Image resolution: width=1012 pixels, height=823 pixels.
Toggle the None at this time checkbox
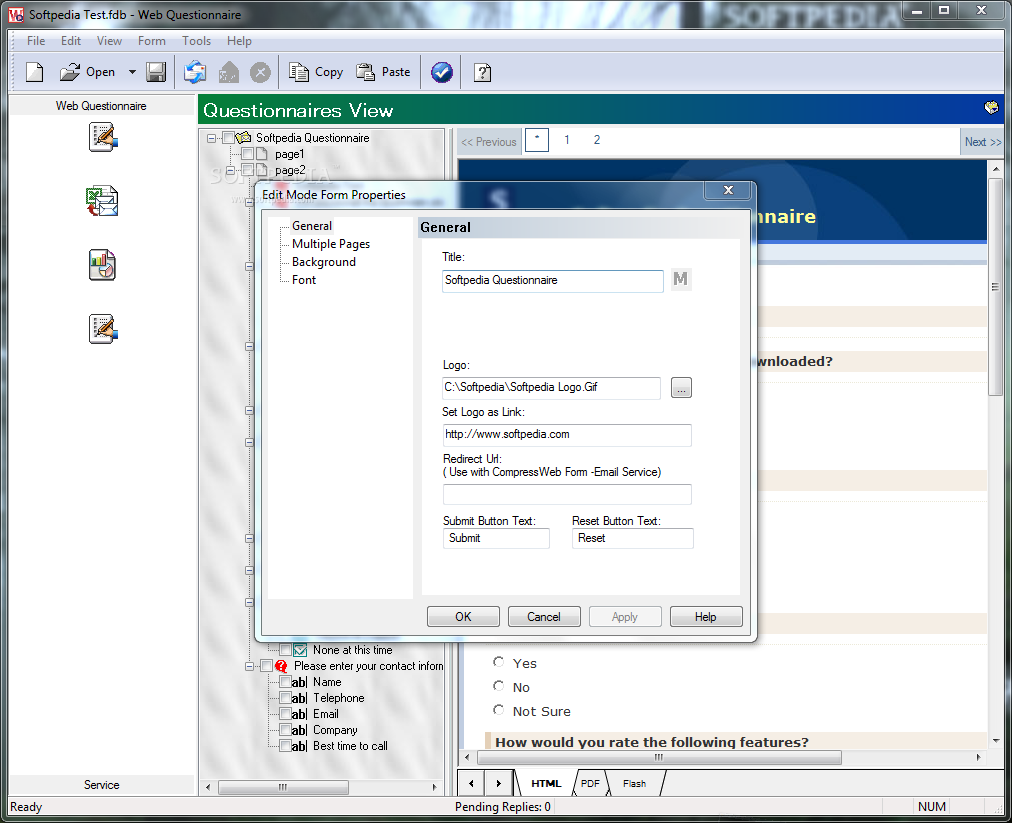[x=285, y=650]
